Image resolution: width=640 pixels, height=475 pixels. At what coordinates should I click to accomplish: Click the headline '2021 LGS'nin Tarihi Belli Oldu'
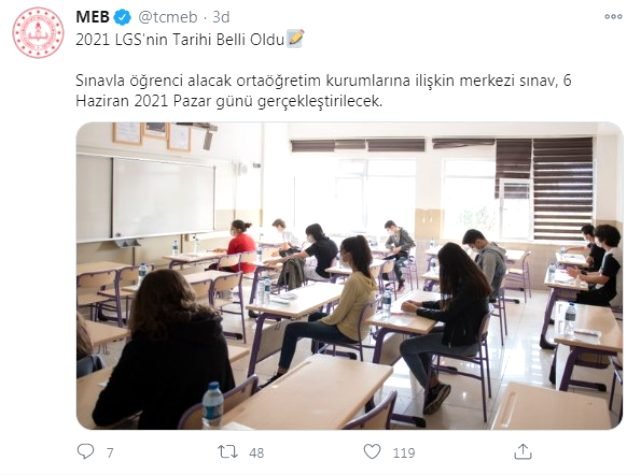click(x=180, y=40)
